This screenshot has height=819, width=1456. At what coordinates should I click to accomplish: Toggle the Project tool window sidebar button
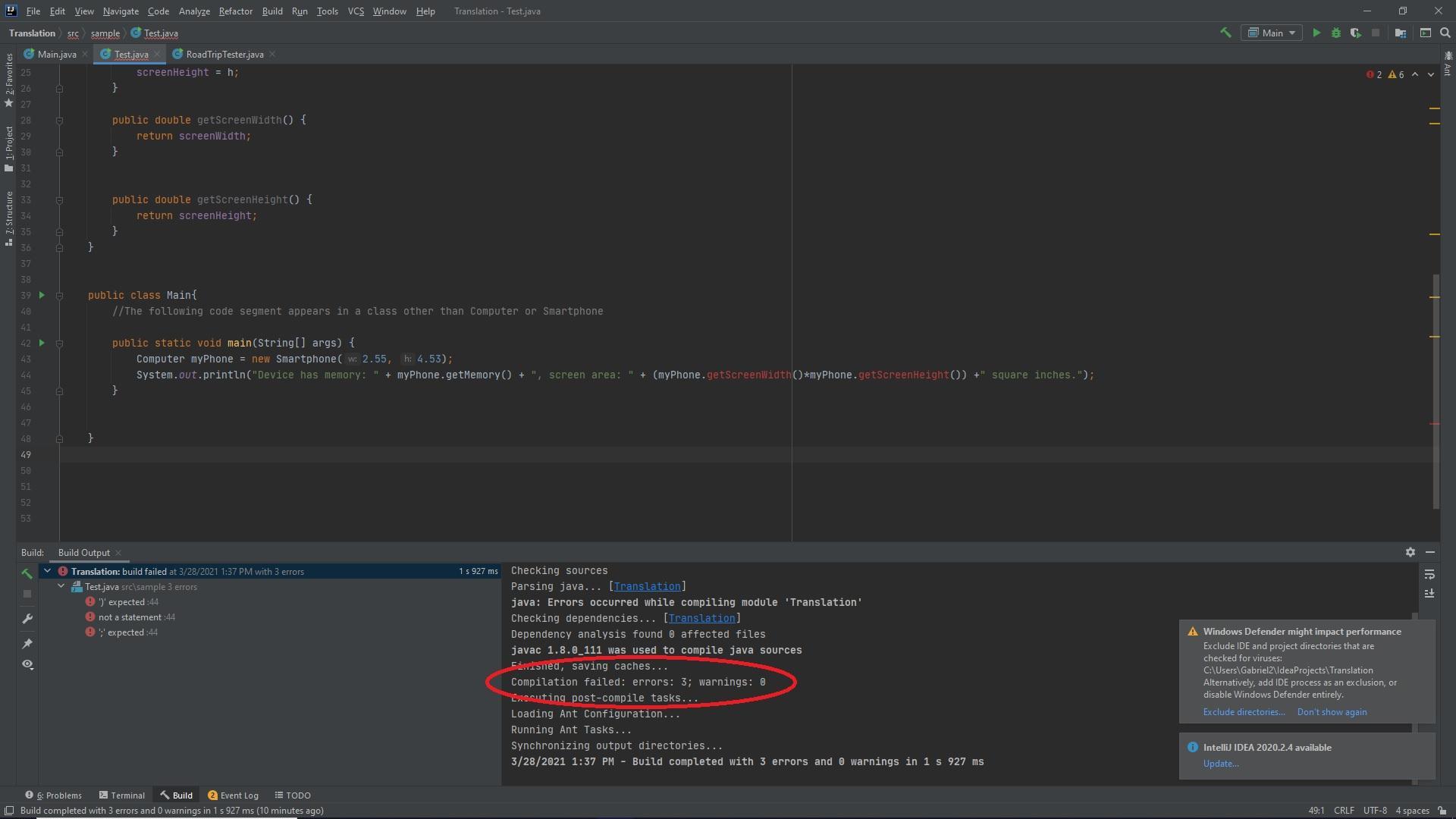(8, 148)
